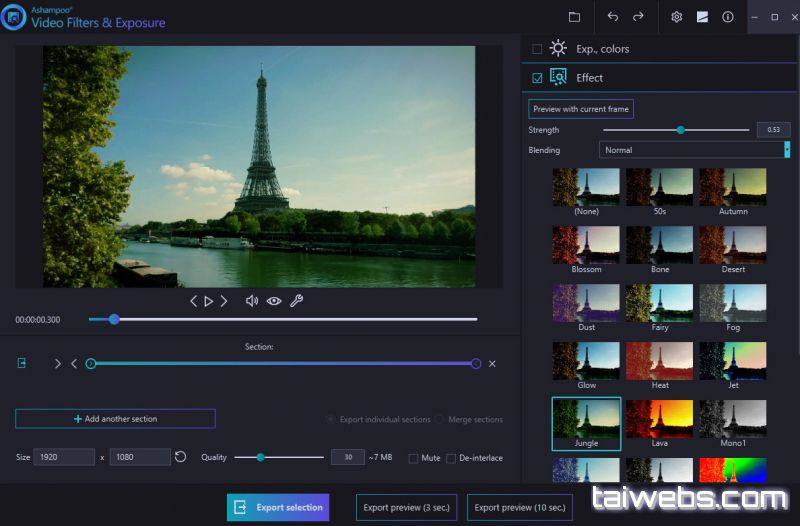Toggle preview eye icon below video
Viewport: 800px width, 526px height.
click(x=273, y=301)
